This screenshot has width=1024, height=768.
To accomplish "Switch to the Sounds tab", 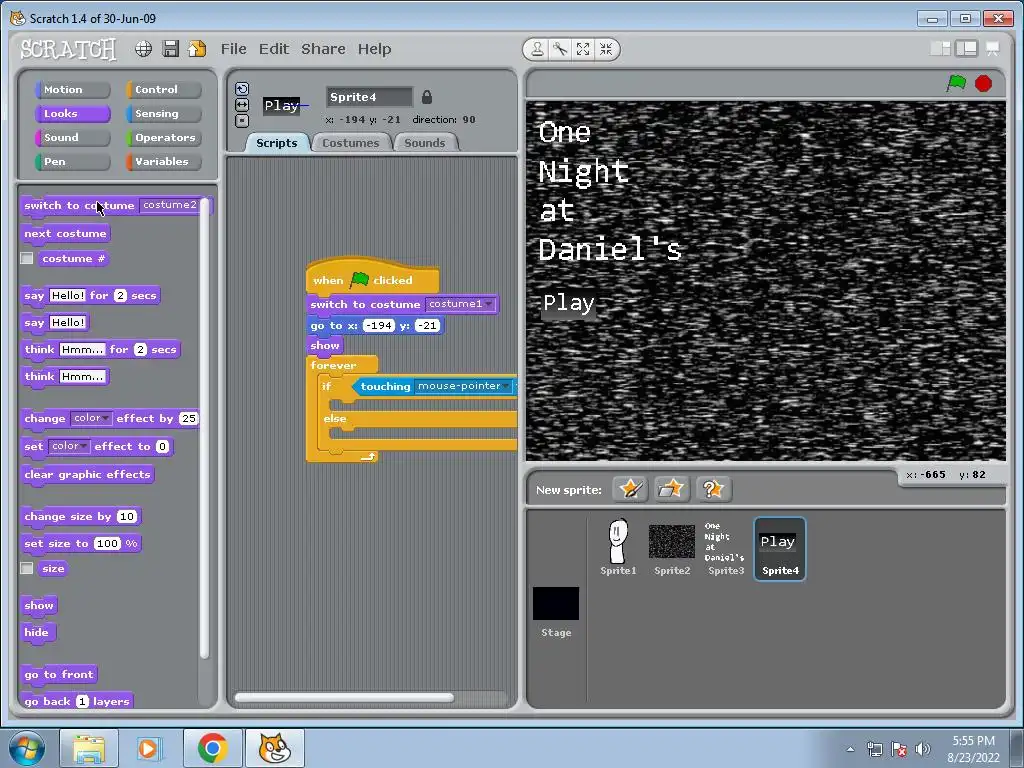I will (424, 143).
